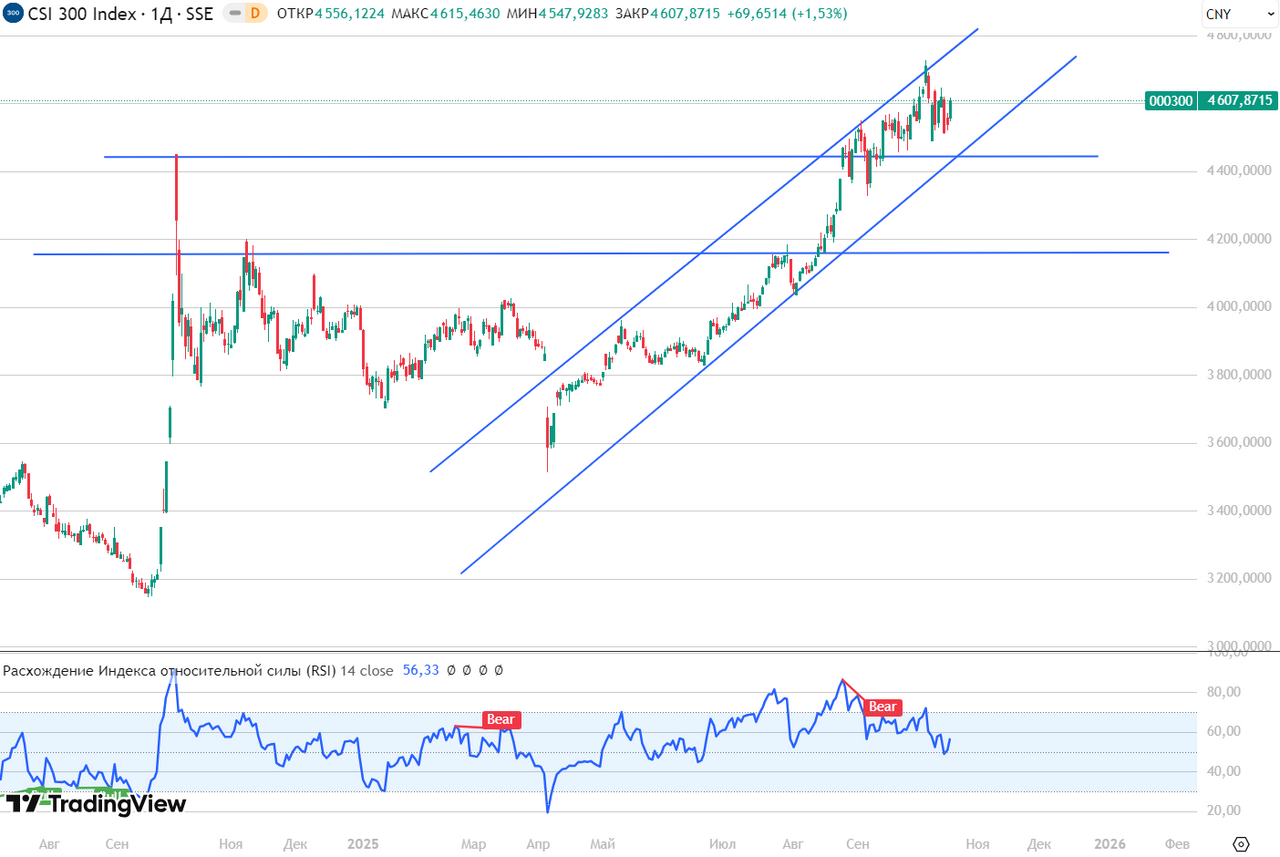Viewport: 1280px width, 857px height.
Task: Click the 4607,8715 current price tag
Action: [x=1239, y=100]
